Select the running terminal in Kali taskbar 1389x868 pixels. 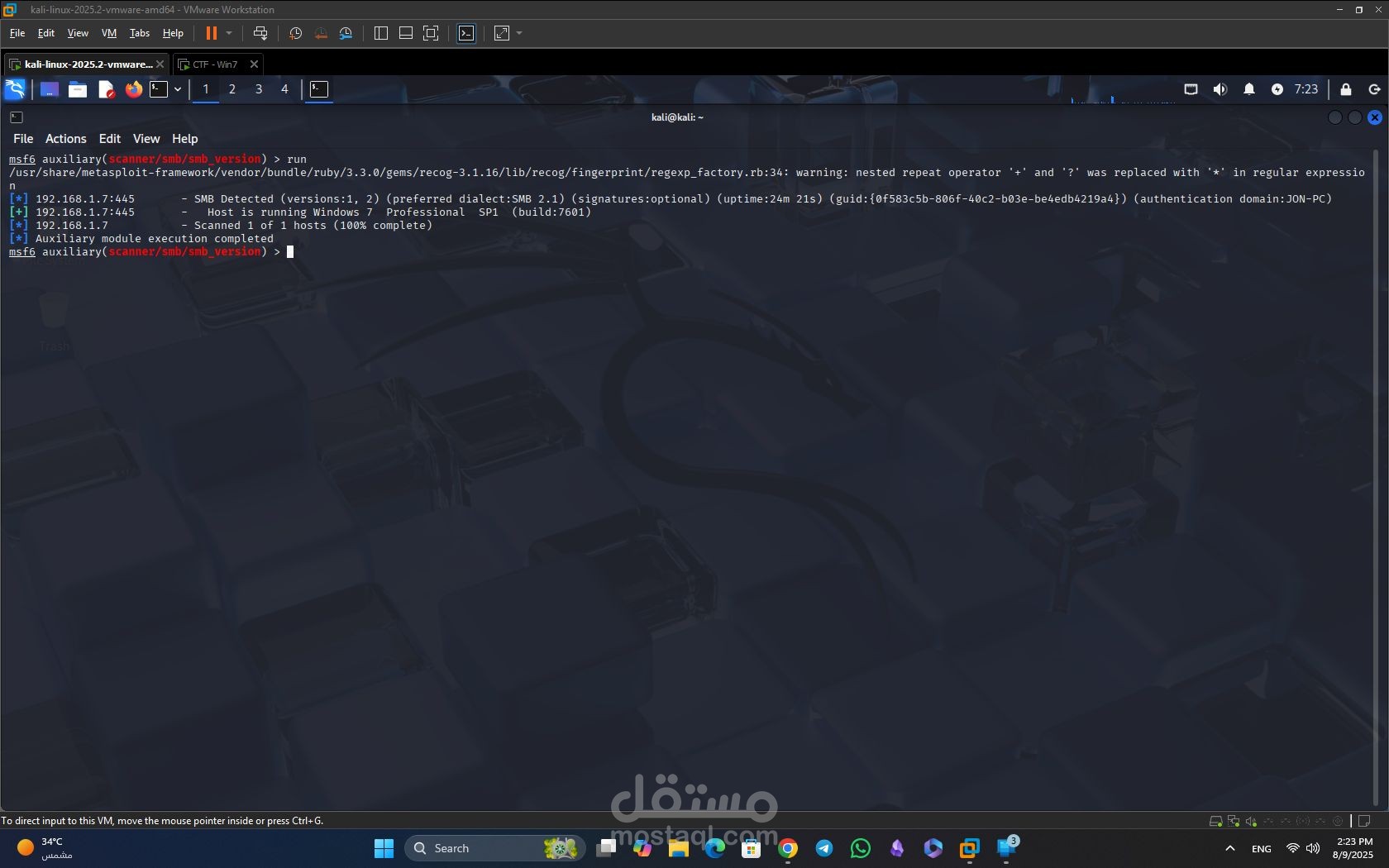[319, 89]
